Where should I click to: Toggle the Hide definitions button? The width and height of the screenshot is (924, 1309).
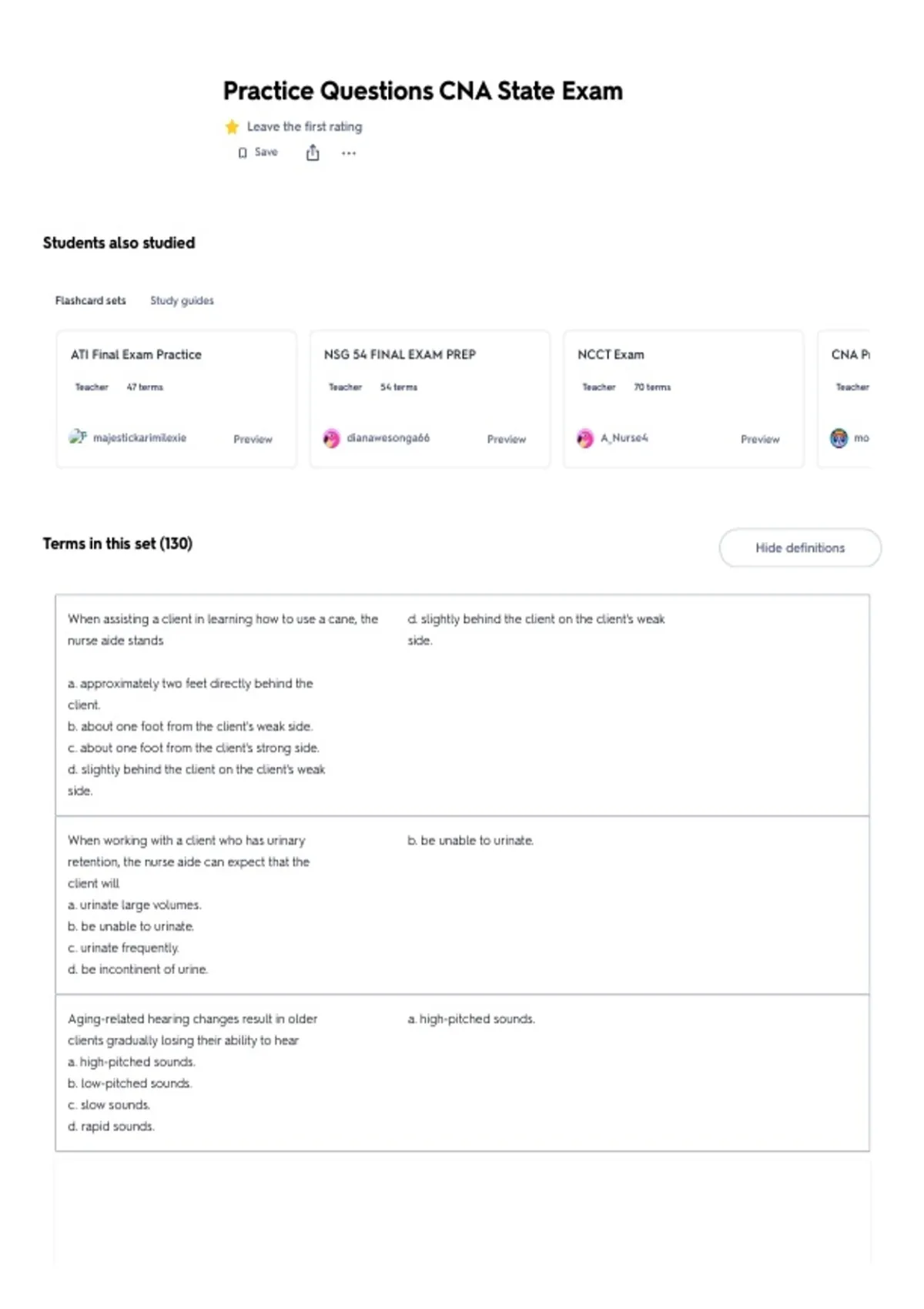(800, 547)
